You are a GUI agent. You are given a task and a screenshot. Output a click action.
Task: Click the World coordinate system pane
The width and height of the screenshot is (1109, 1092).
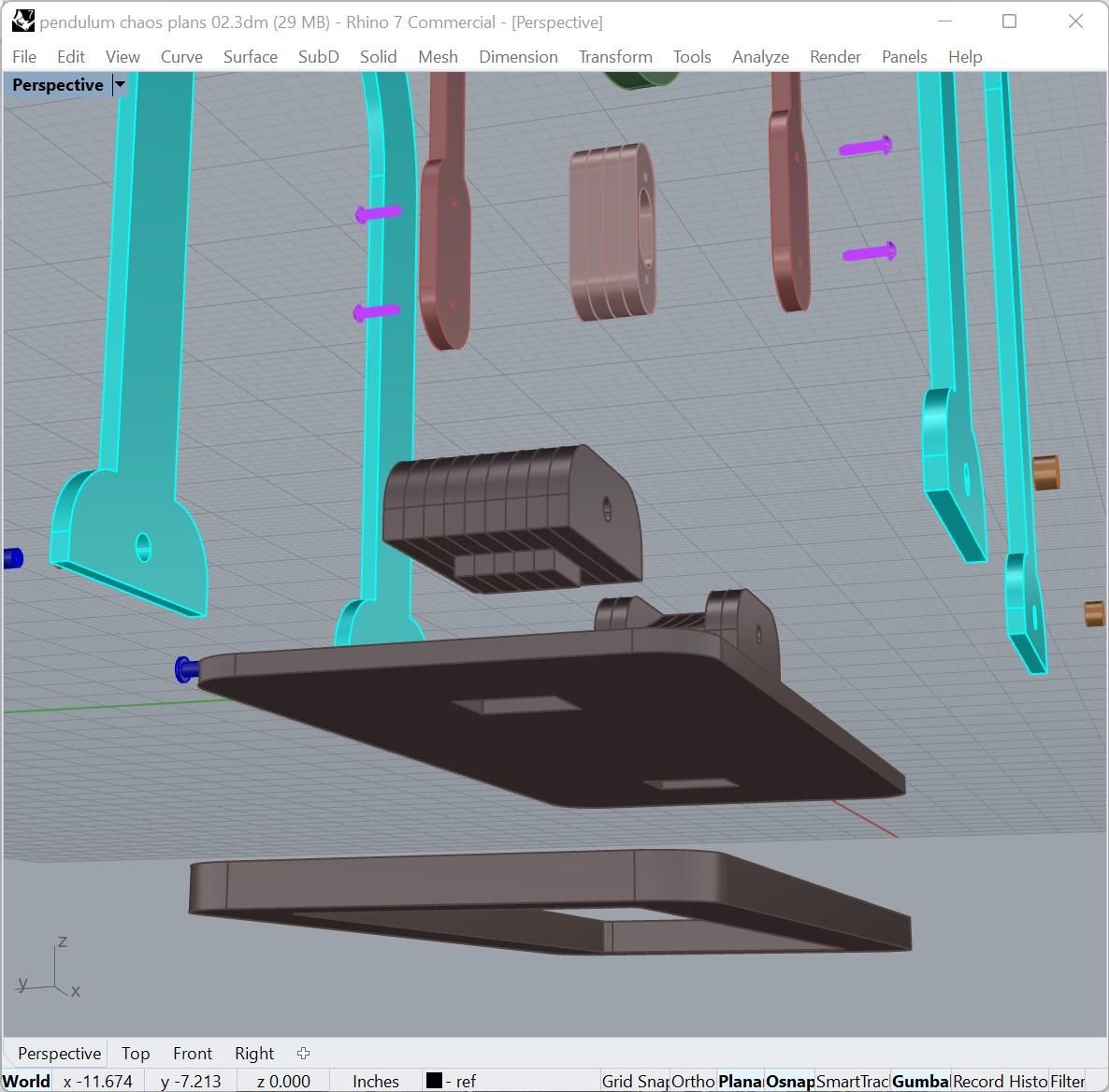tap(27, 1081)
